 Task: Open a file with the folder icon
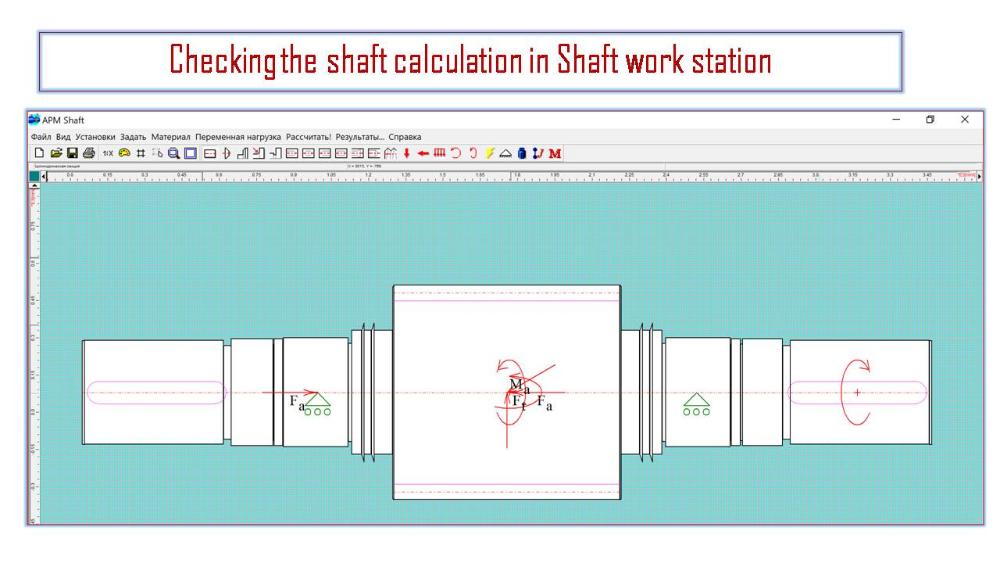[x=55, y=153]
